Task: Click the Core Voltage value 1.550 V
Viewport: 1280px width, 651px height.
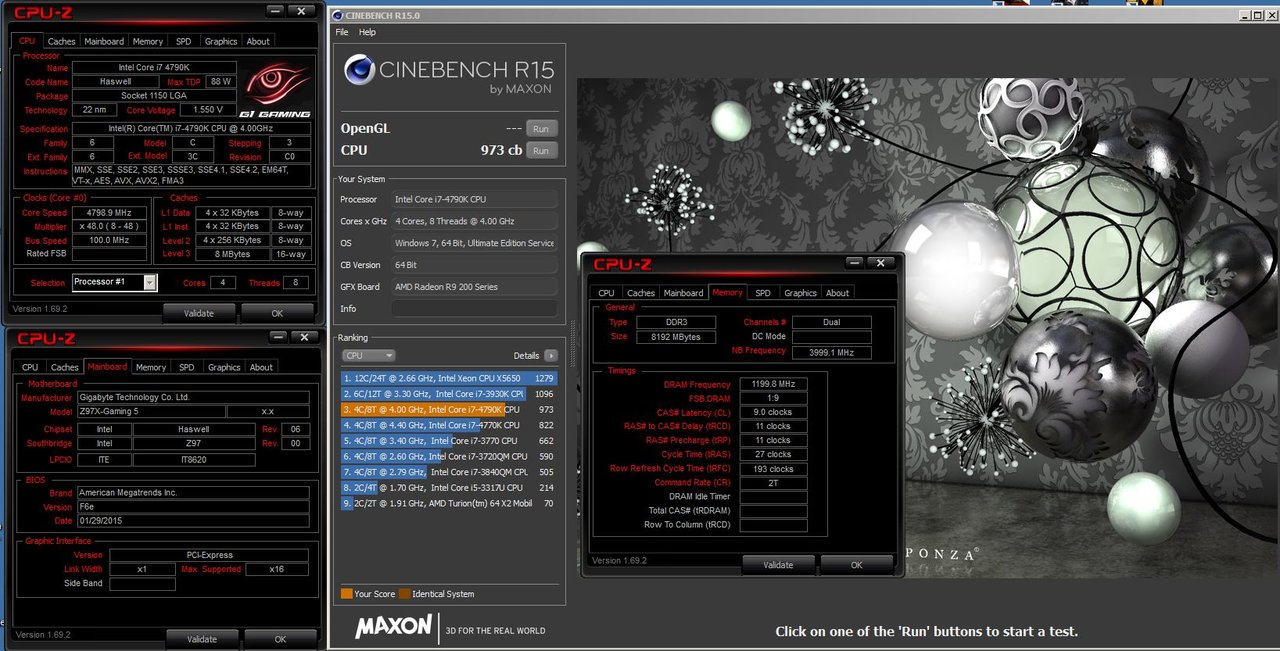Action: (209, 110)
